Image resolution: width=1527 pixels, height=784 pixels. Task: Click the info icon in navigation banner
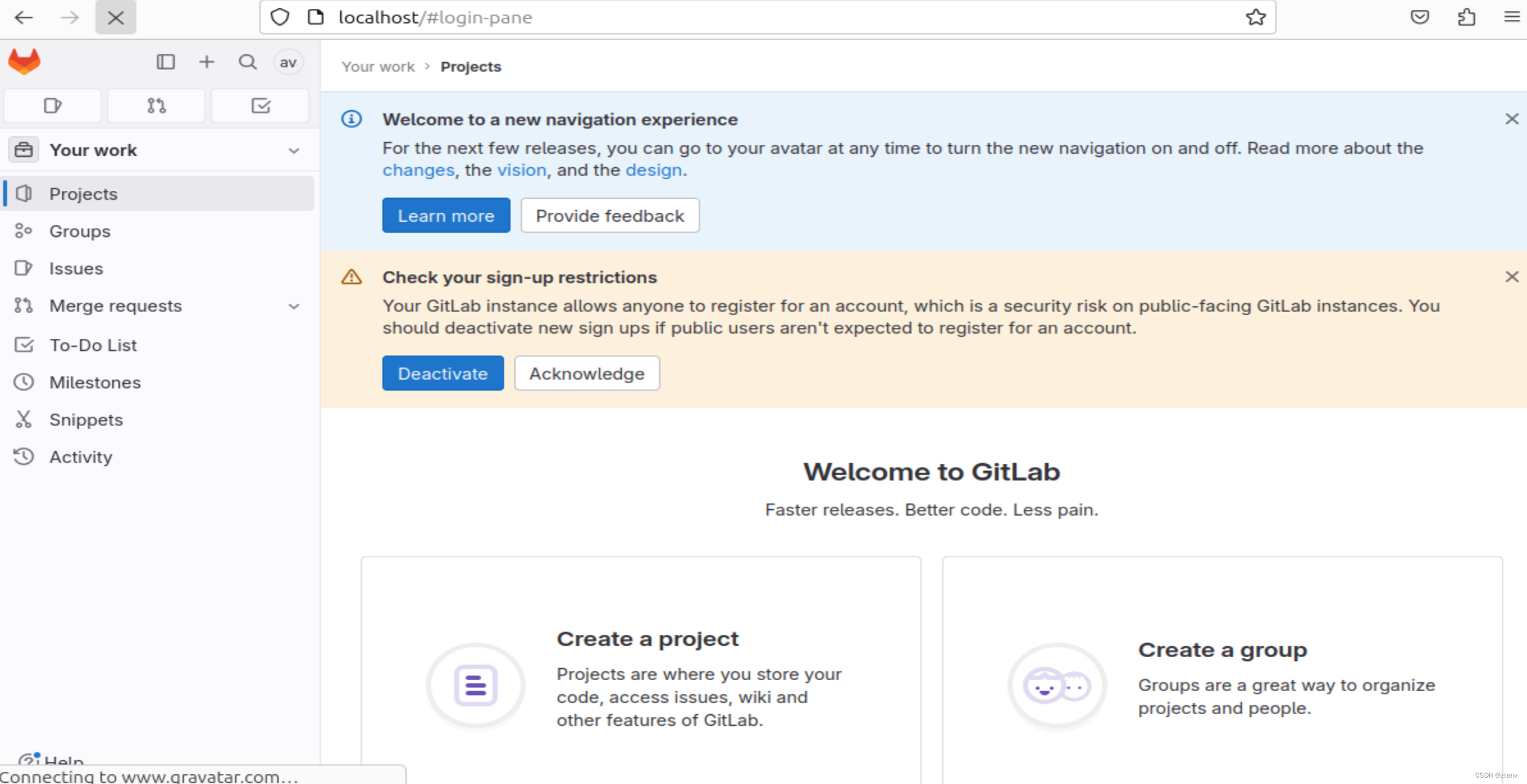(351, 119)
